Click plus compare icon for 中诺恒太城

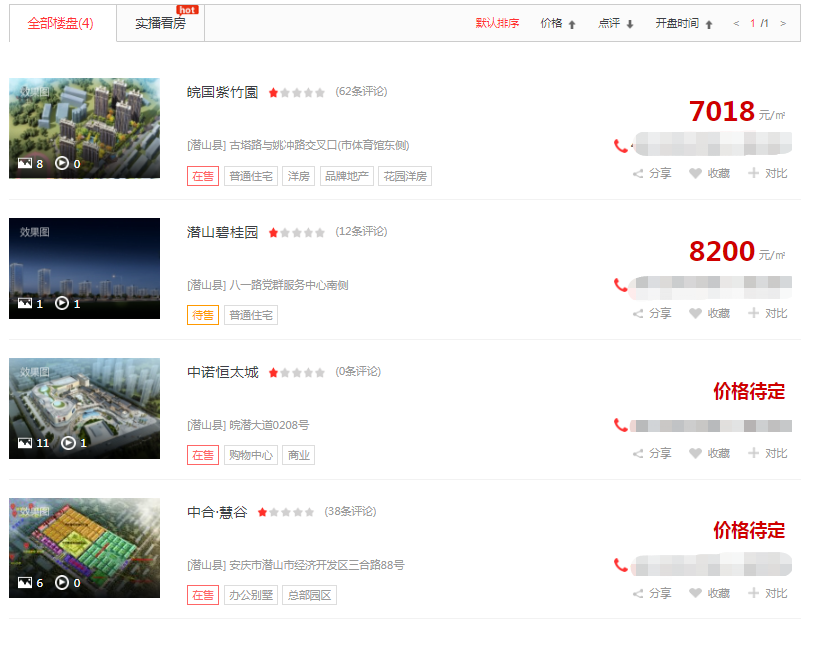[753, 453]
